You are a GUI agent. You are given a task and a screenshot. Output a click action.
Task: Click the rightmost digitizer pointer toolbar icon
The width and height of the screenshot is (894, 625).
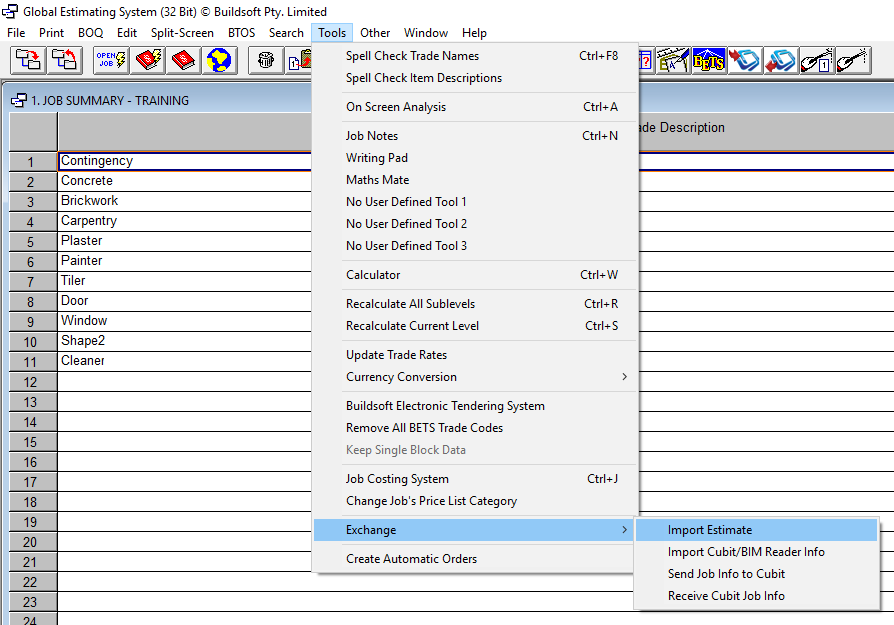pos(852,61)
